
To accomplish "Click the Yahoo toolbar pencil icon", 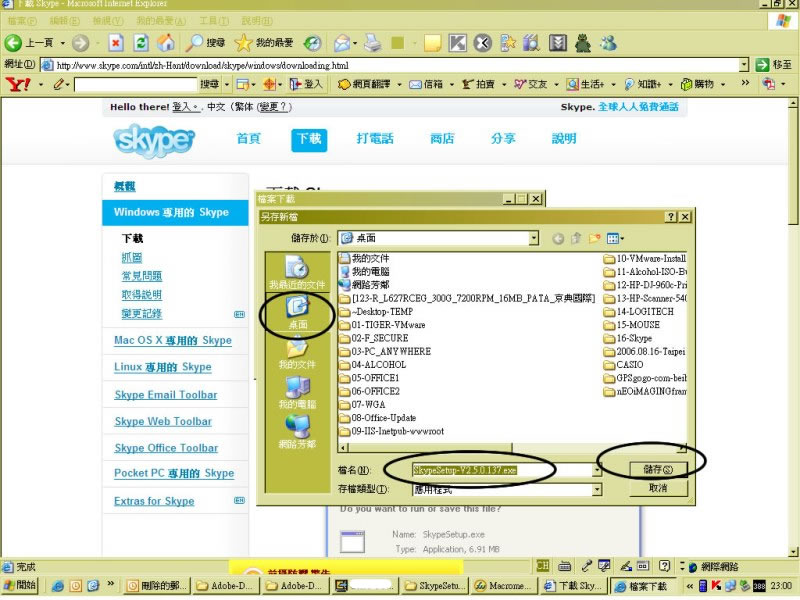I will [x=59, y=84].
